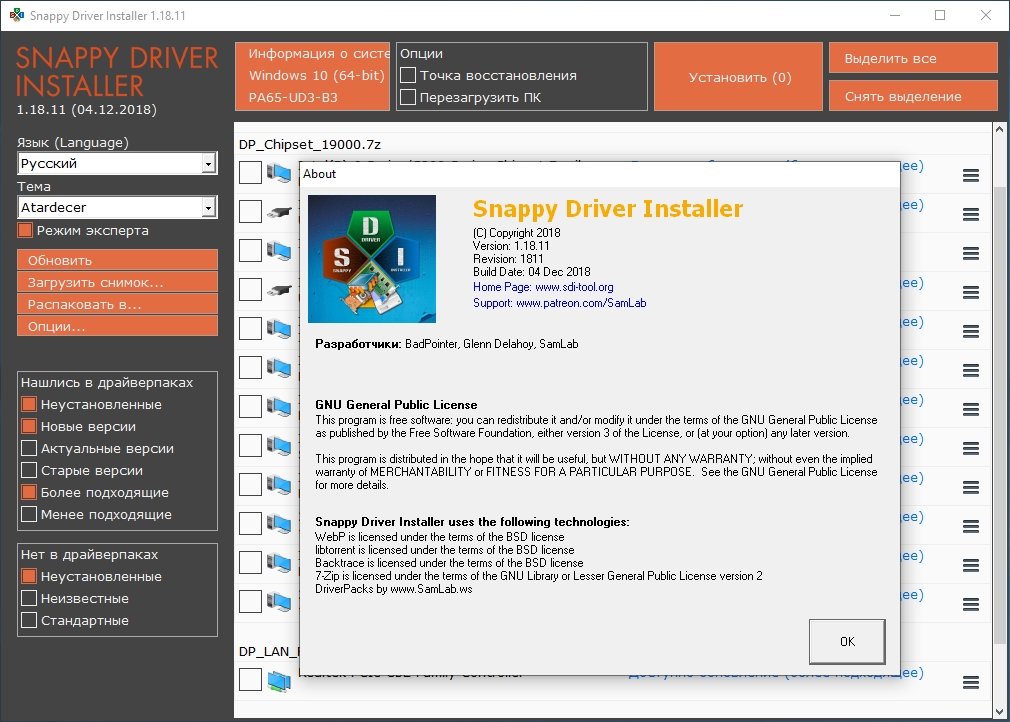Tick checkbox of first row under DP_Chipset_19000.7z
Image resolution: width=1010 pixels, height=722 pixels.
click(250, 173)
